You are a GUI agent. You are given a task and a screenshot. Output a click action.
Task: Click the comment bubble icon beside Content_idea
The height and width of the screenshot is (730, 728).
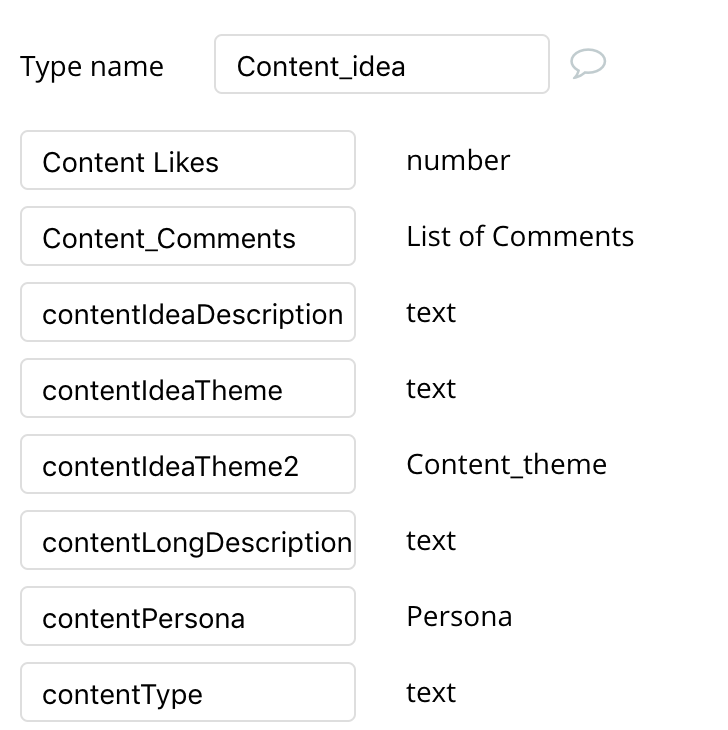coord(588,65)
